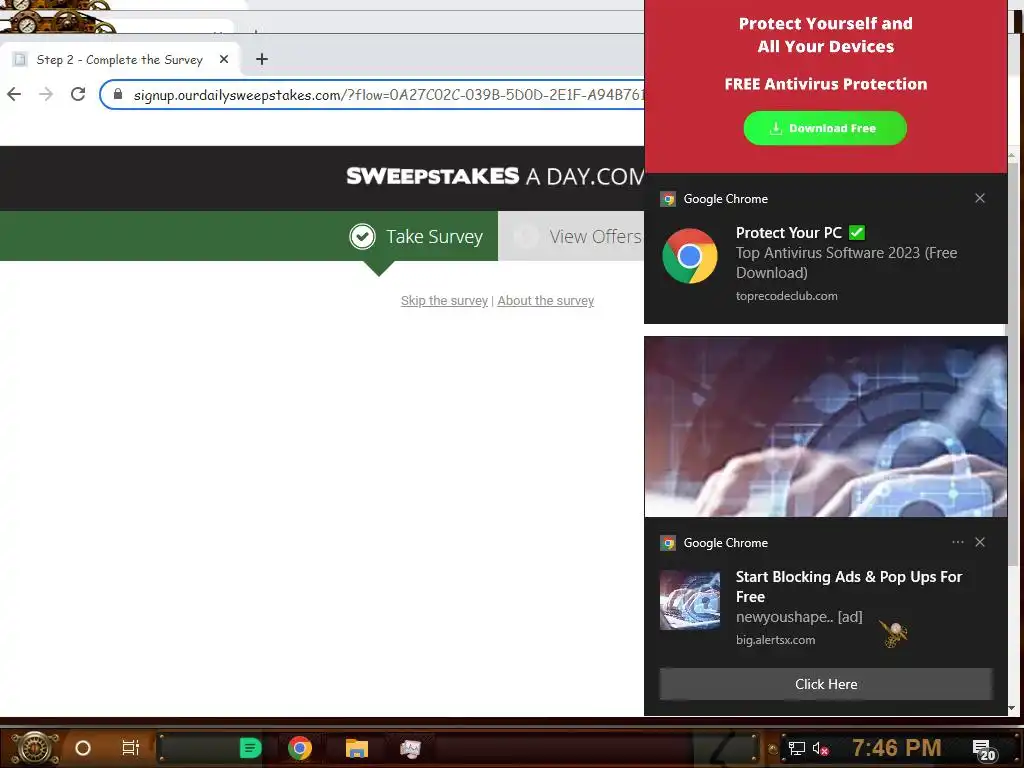1024x768 pixels.
Task: Click the scrollbar down arrow
Action: tap(1012, 708)
